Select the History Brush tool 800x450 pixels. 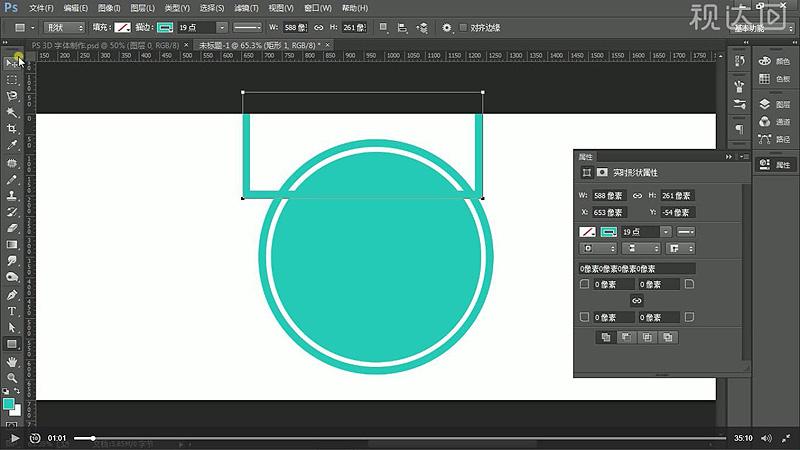point(11,212)
